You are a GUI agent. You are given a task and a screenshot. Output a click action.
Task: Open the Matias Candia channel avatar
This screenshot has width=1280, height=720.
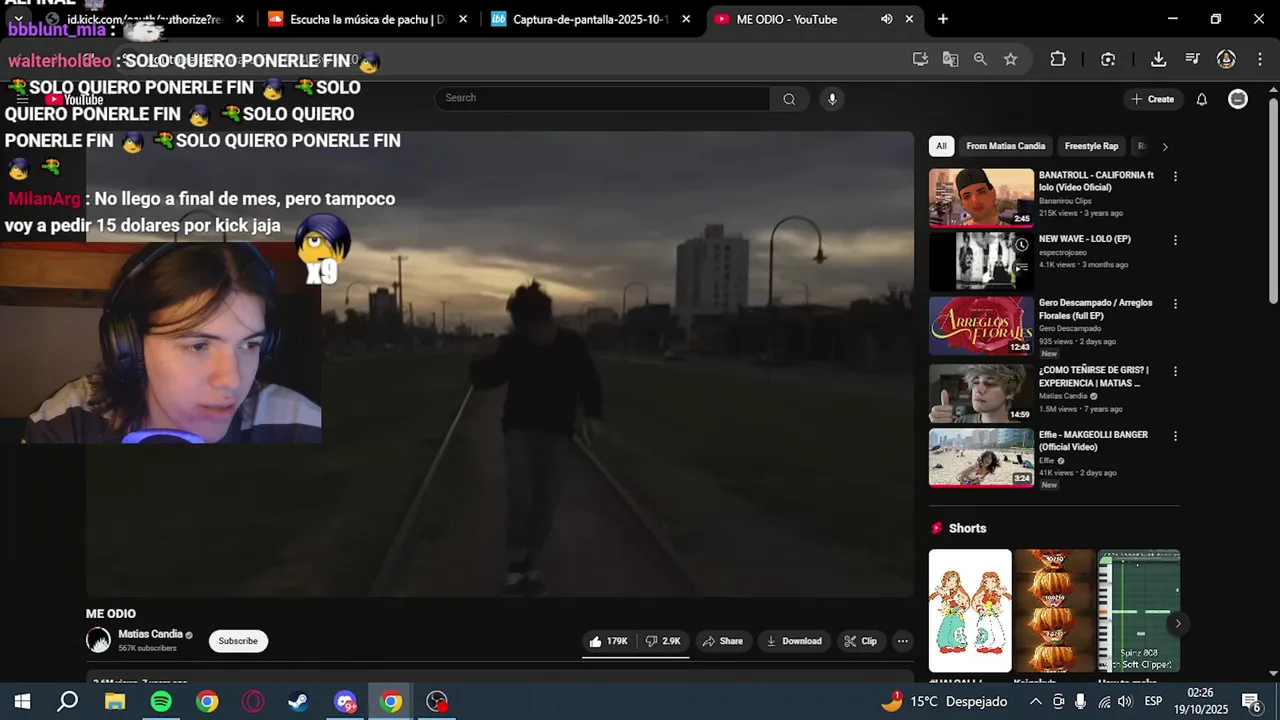98,640
